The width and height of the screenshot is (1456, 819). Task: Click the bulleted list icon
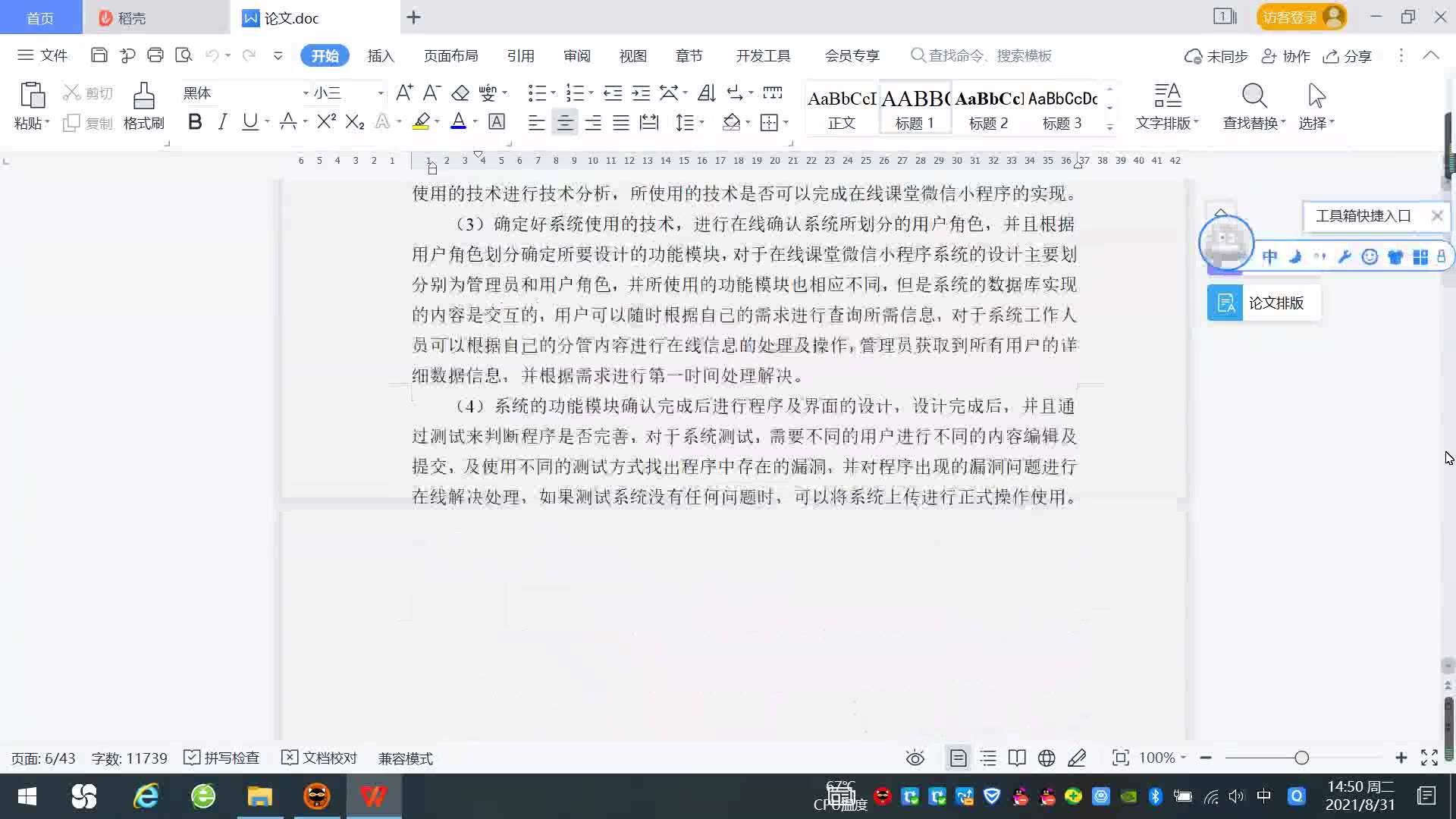[x=537, y=93]
